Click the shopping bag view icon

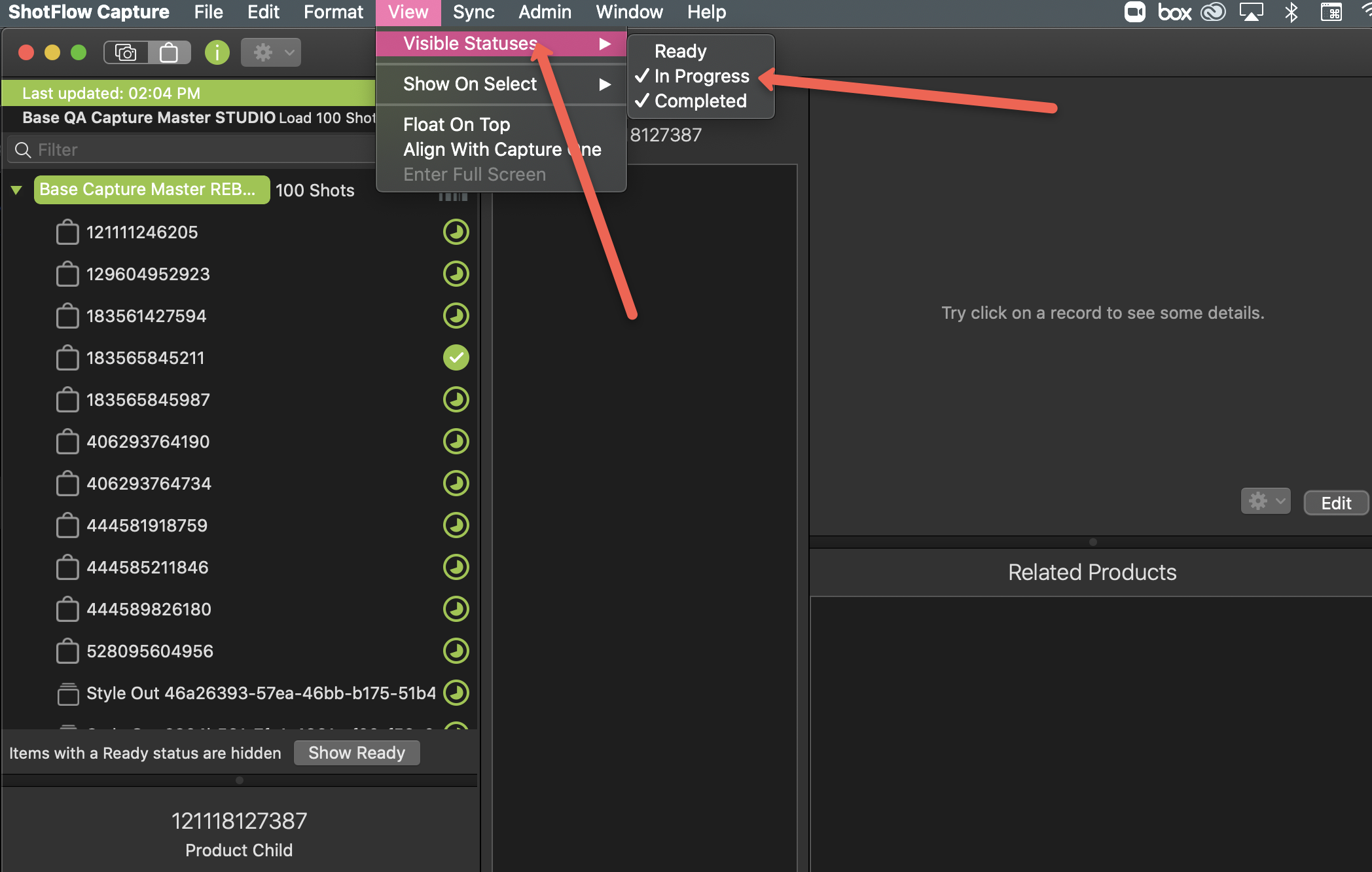tap(169, 52)
